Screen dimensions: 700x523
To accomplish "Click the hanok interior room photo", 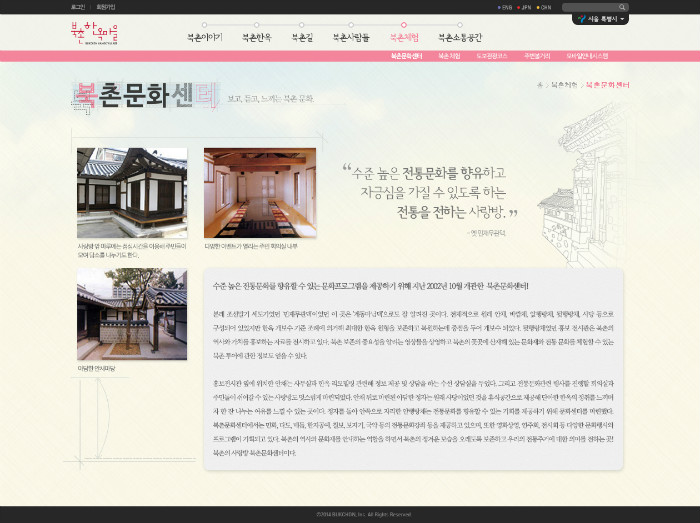I will 259,193.
